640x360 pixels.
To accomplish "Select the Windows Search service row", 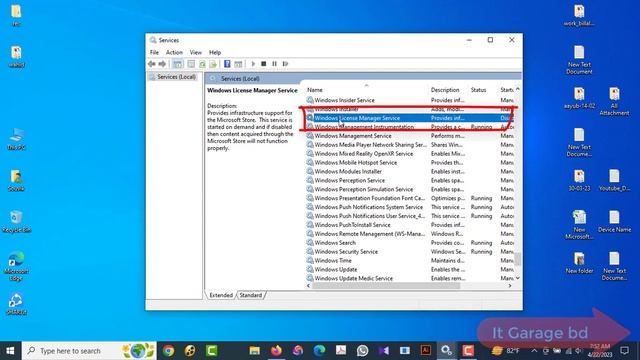I will point(410,243).
